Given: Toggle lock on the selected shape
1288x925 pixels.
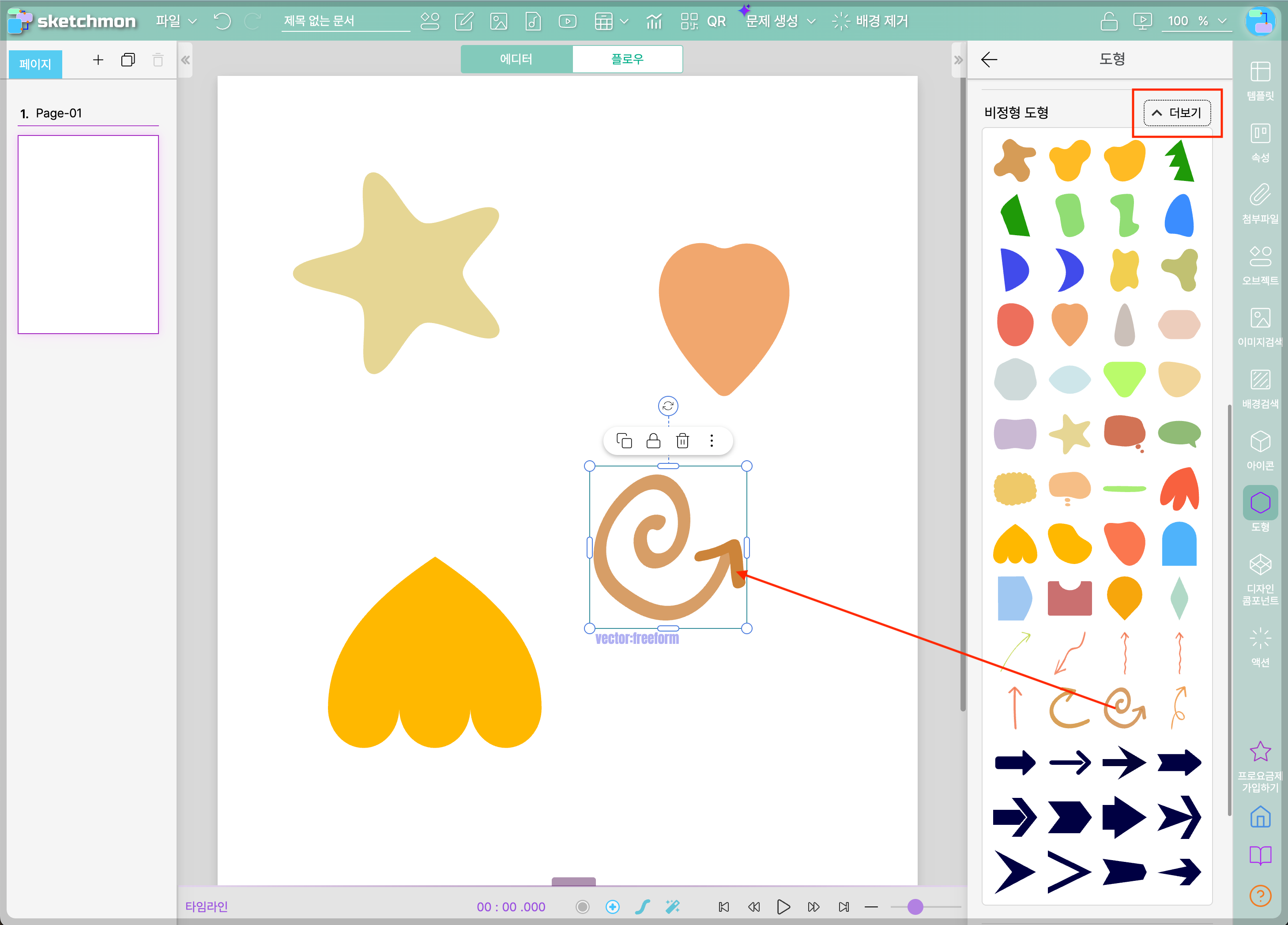Looking at the screenshot, I should tap(653, 440).
